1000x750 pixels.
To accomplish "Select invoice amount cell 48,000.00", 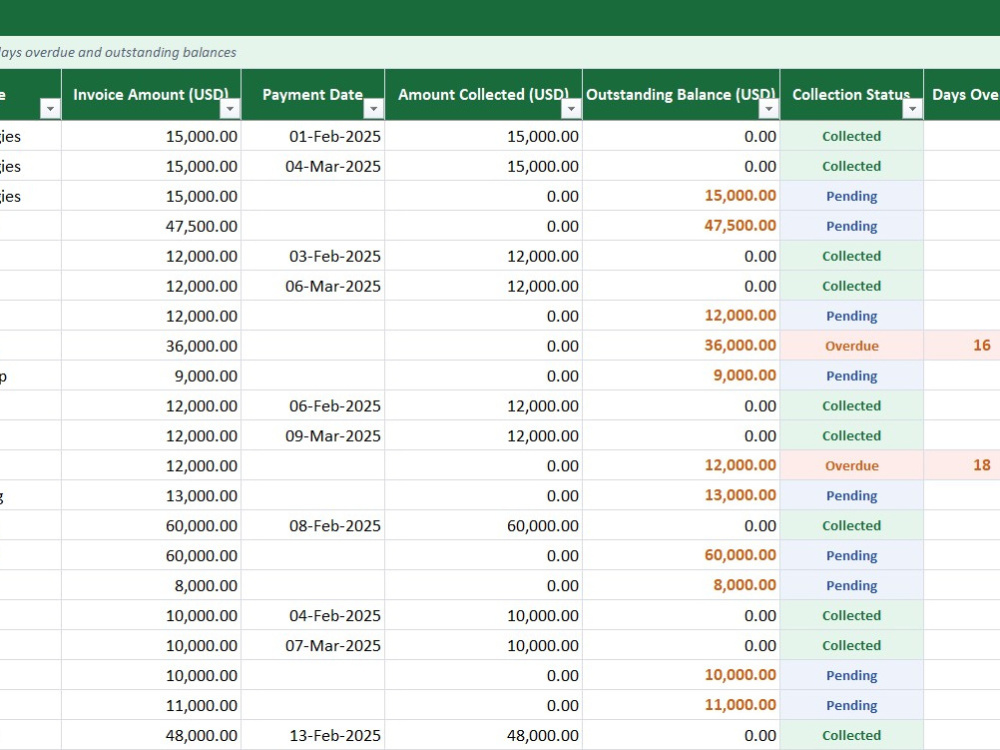I will tap(151, 736).
